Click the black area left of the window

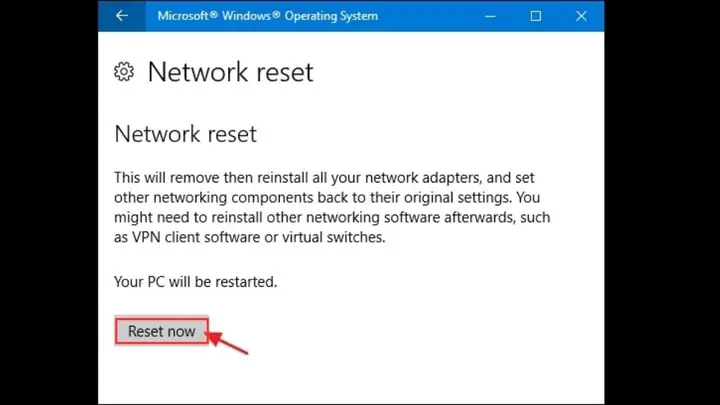click(x=49, y=202)
